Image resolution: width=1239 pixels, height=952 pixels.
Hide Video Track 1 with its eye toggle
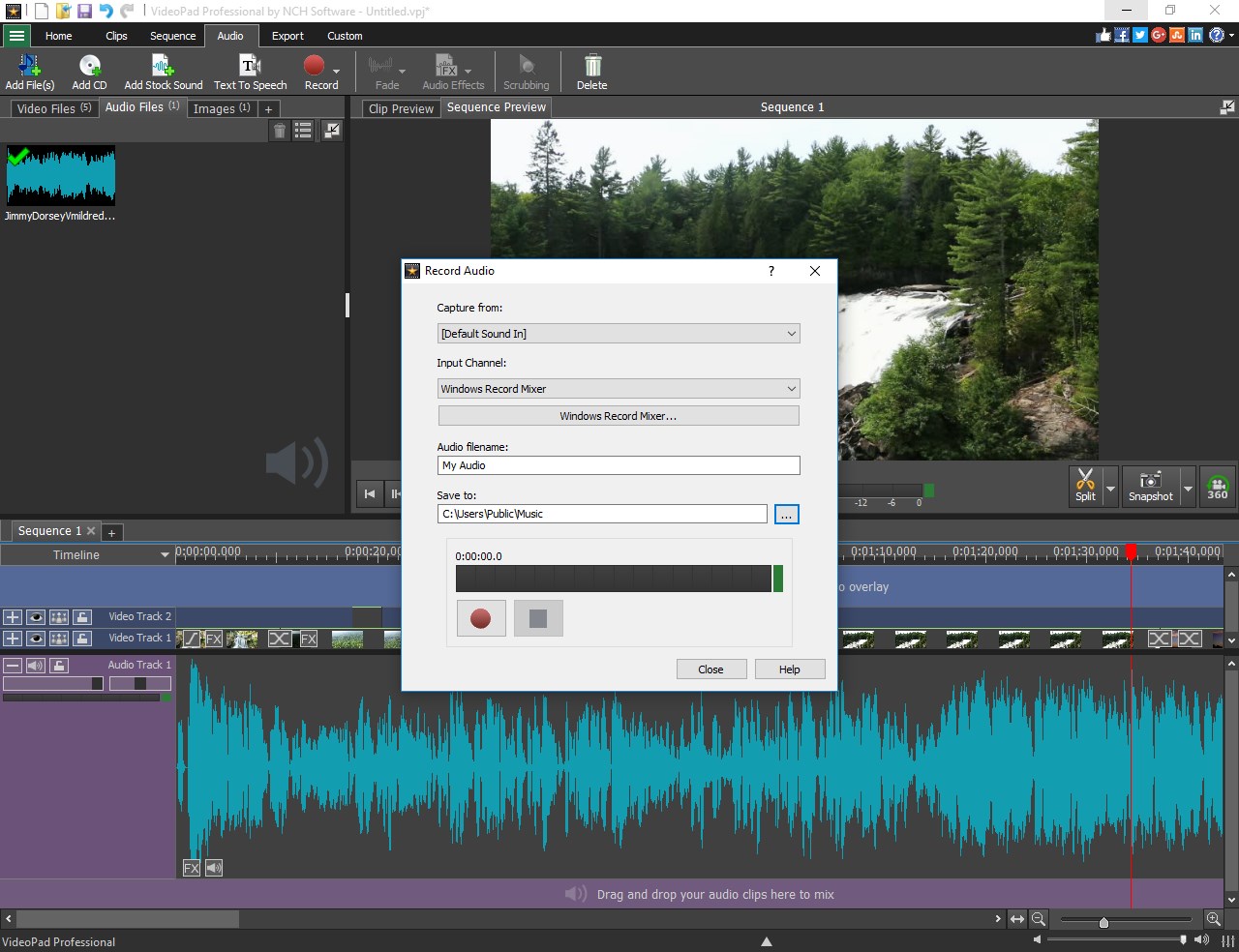36,639
